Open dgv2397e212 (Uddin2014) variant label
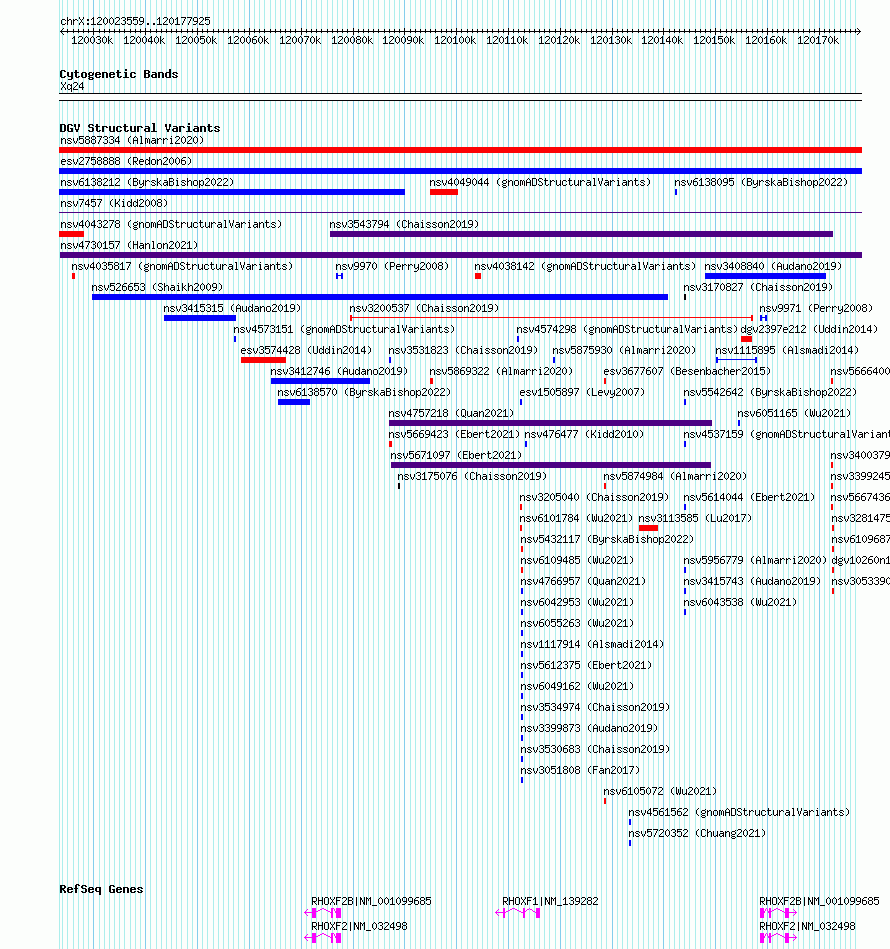 [810, 329]
